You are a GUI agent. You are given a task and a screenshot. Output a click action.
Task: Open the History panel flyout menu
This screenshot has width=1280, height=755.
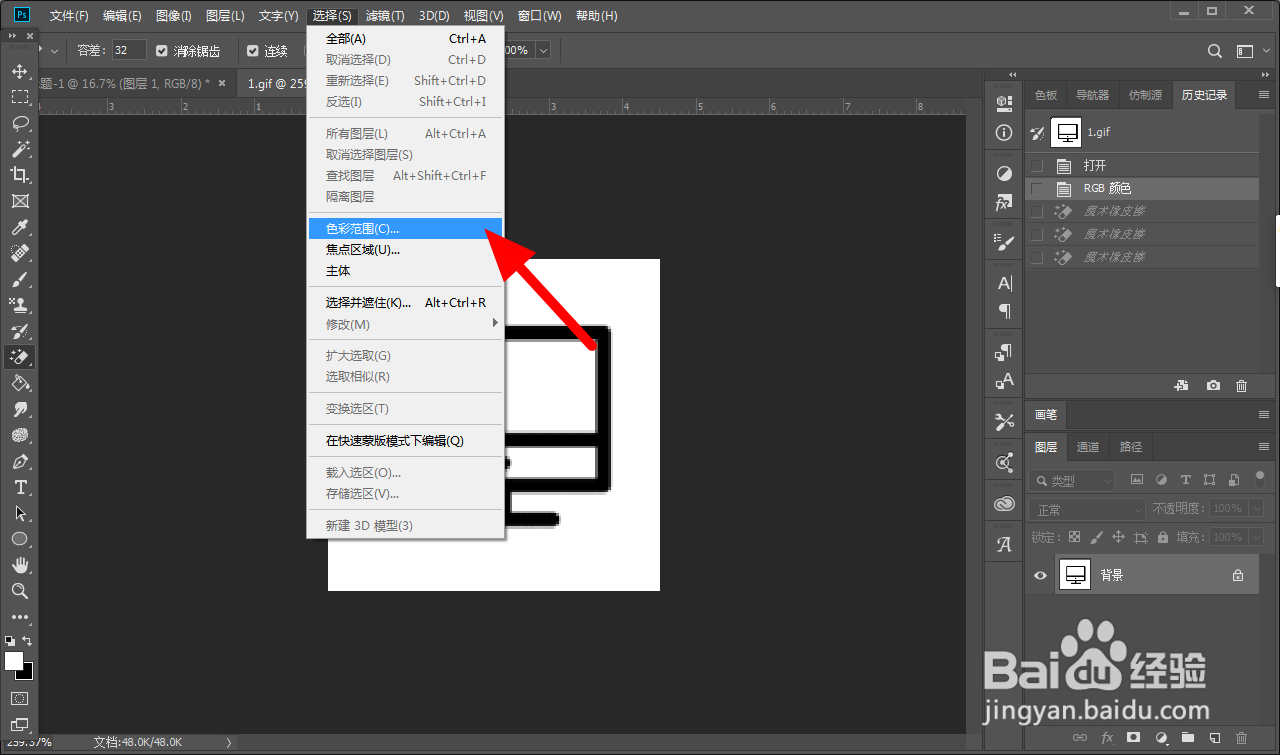point(1262,95)
